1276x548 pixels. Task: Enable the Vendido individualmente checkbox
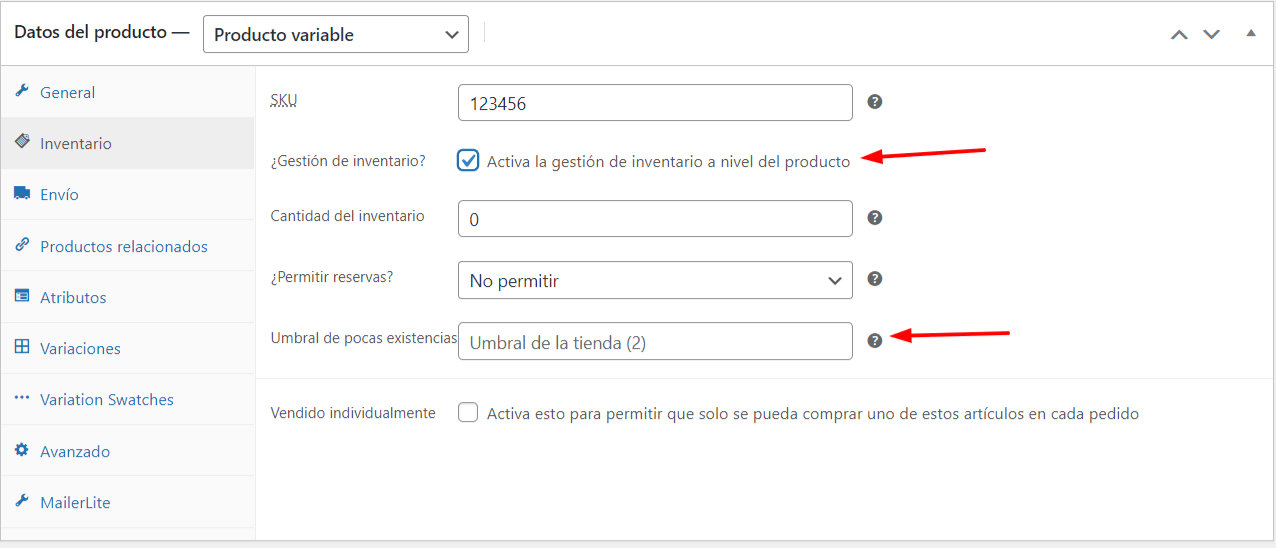pos(468,412)
